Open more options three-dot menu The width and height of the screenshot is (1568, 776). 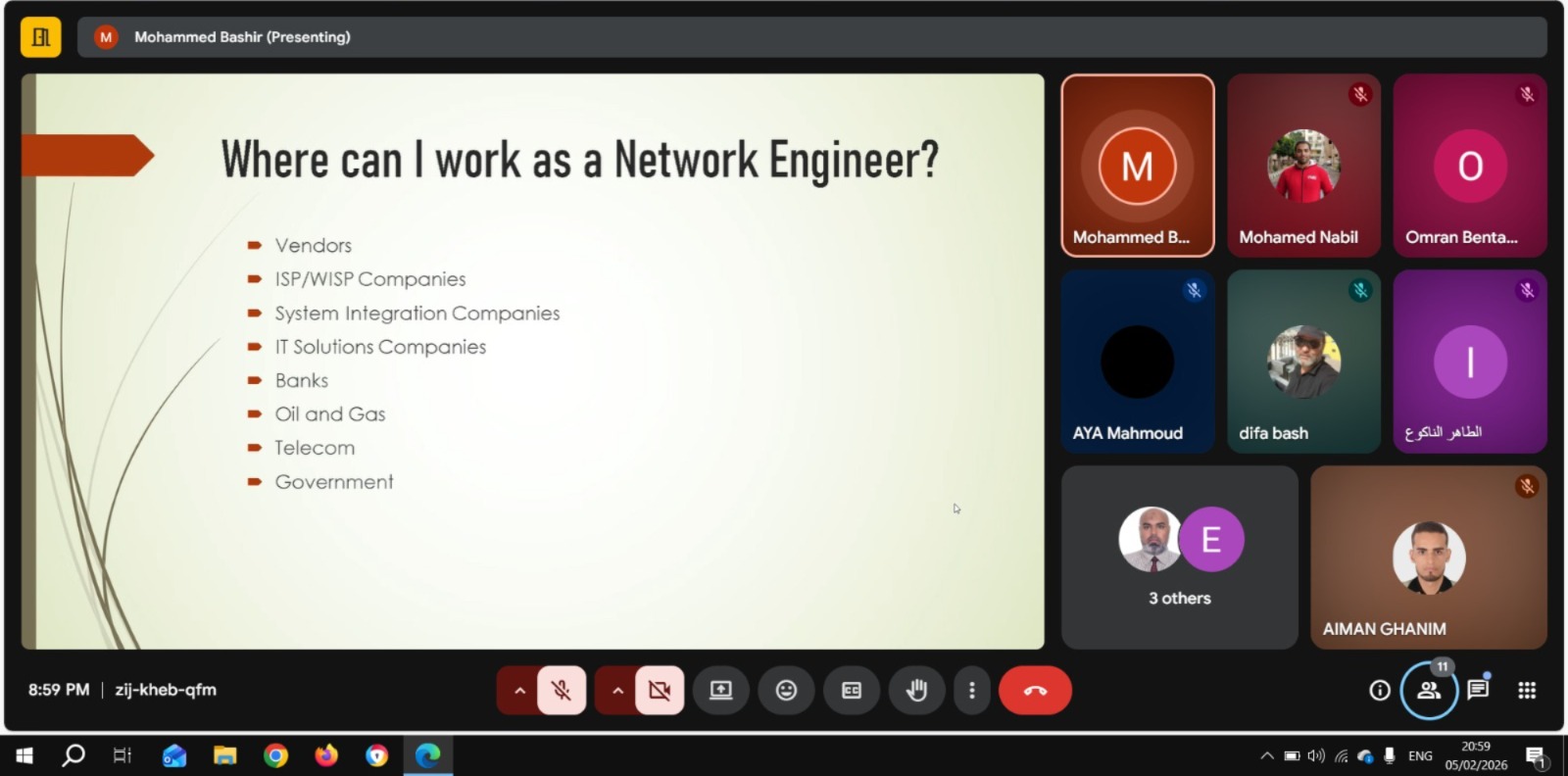[x=971, y=691]
